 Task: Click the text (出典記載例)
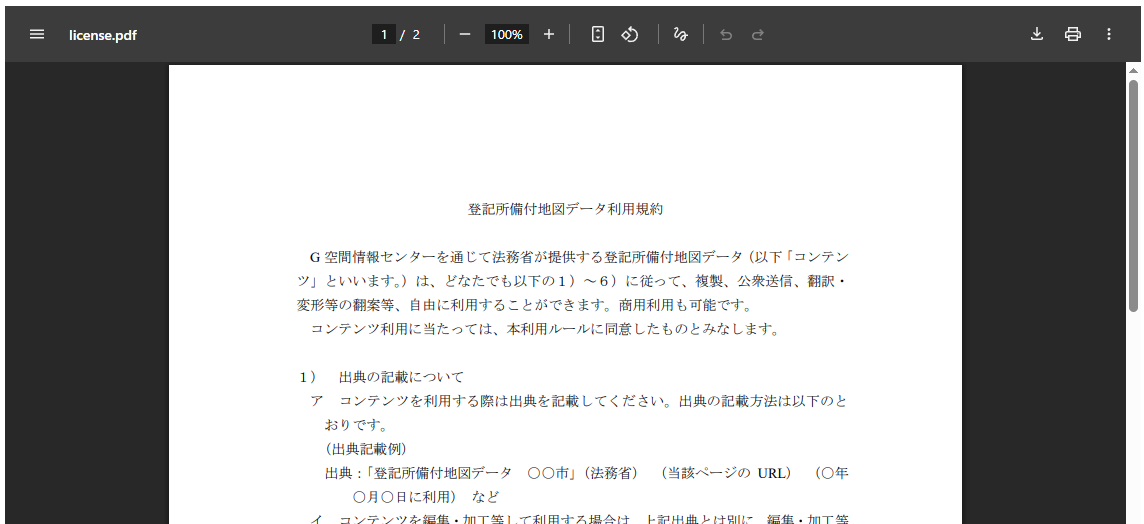(366, 449)
